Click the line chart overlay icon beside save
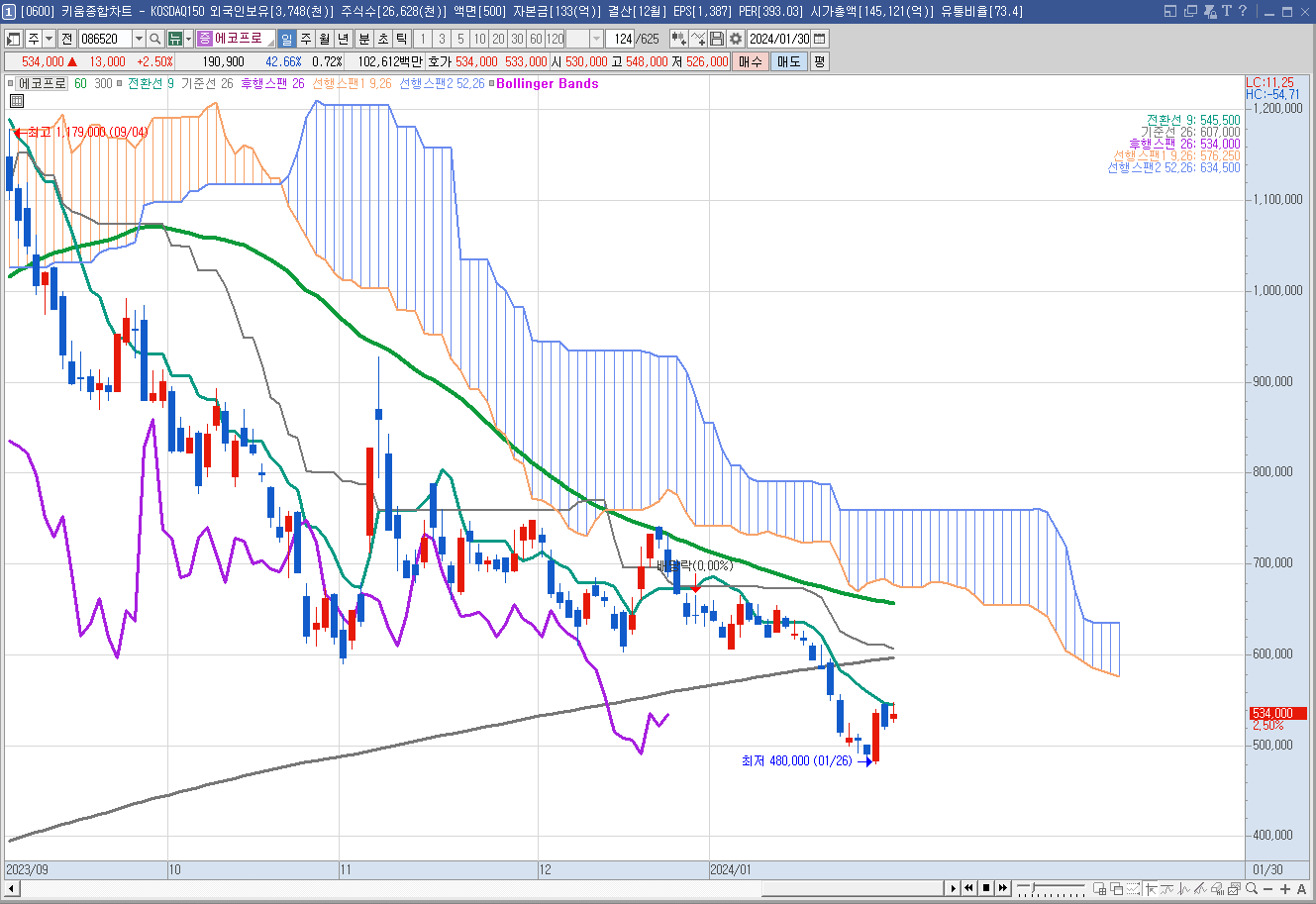The height and width of the screenshot is (904, 1316). tap(697, 39)
